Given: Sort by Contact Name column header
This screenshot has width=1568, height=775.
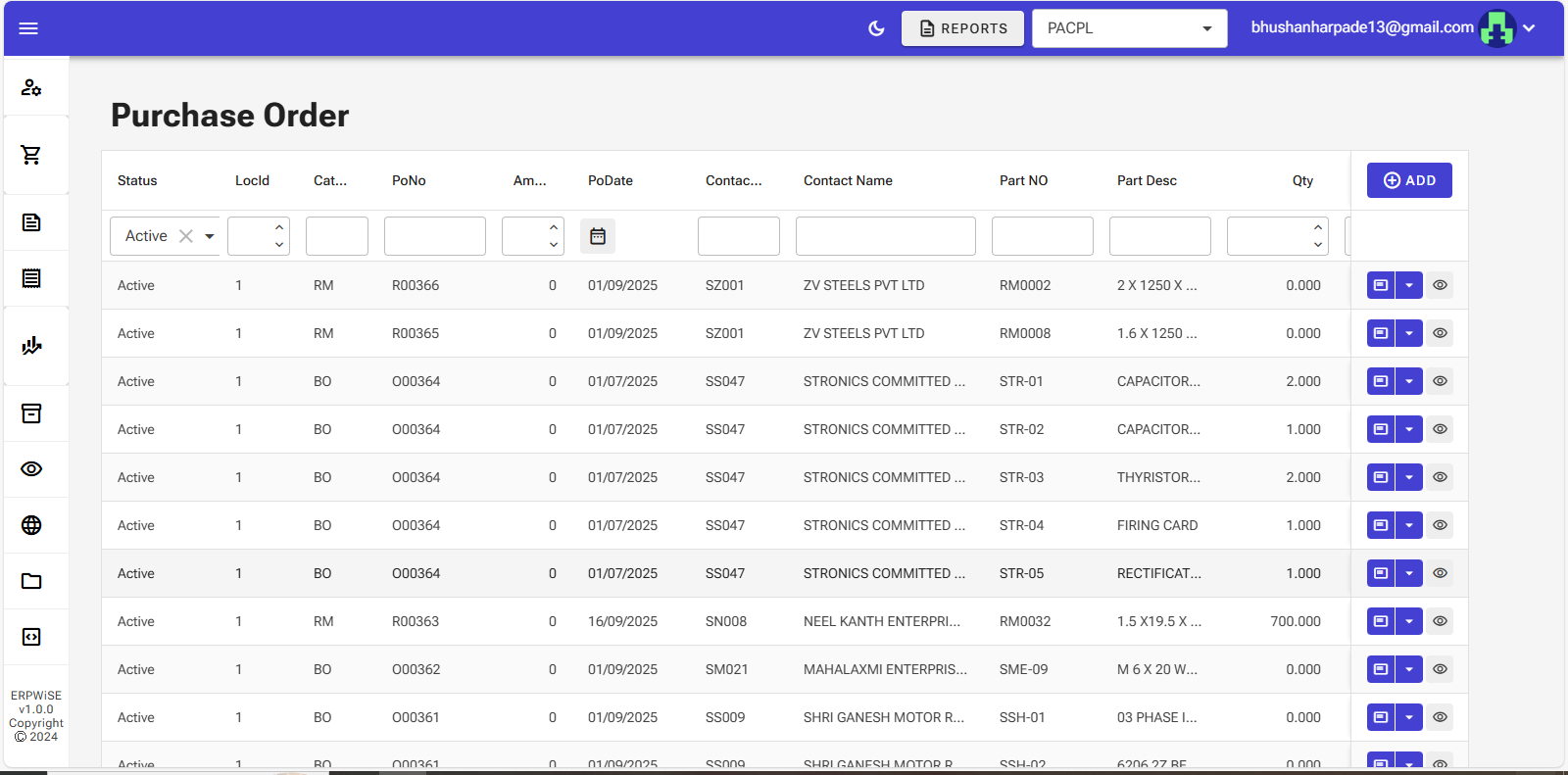Looking at the screenshot, I should click(x=848, y=180).
